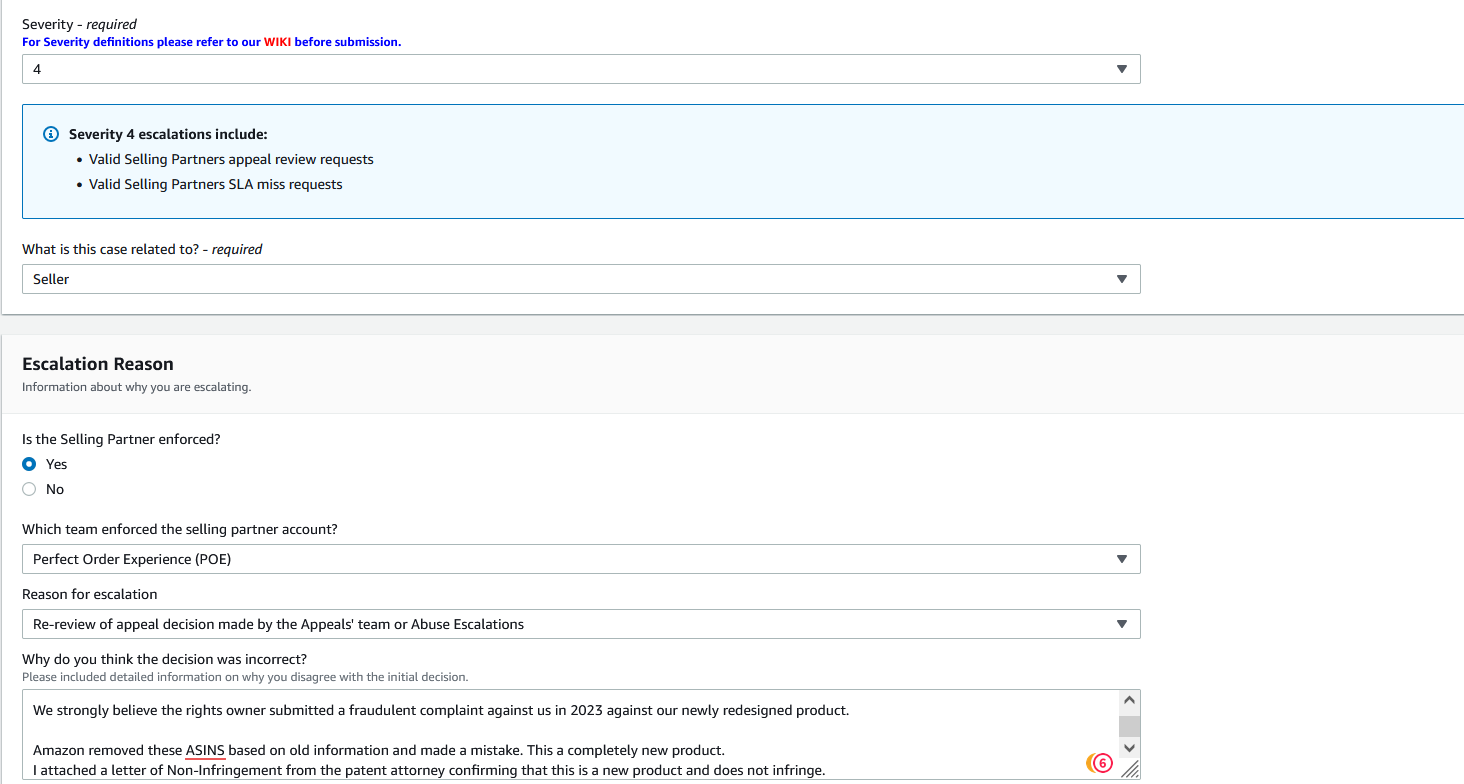Click the info icon in Severity 4 banner
The height and width of the screenshot is (784, 1464).
52,134
